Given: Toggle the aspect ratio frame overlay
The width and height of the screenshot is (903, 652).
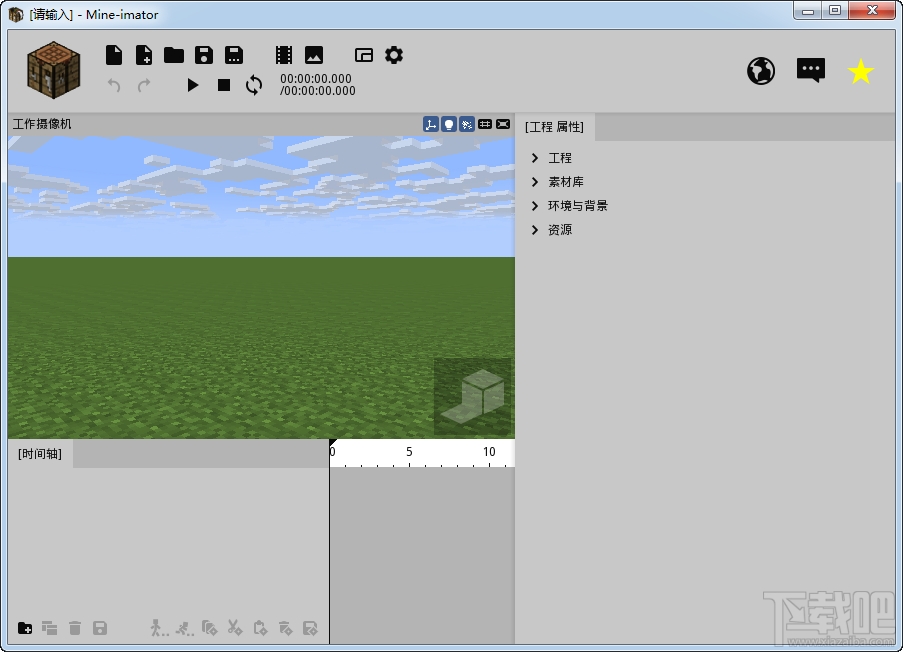Looking at the screenshot, I should [503, 124].
